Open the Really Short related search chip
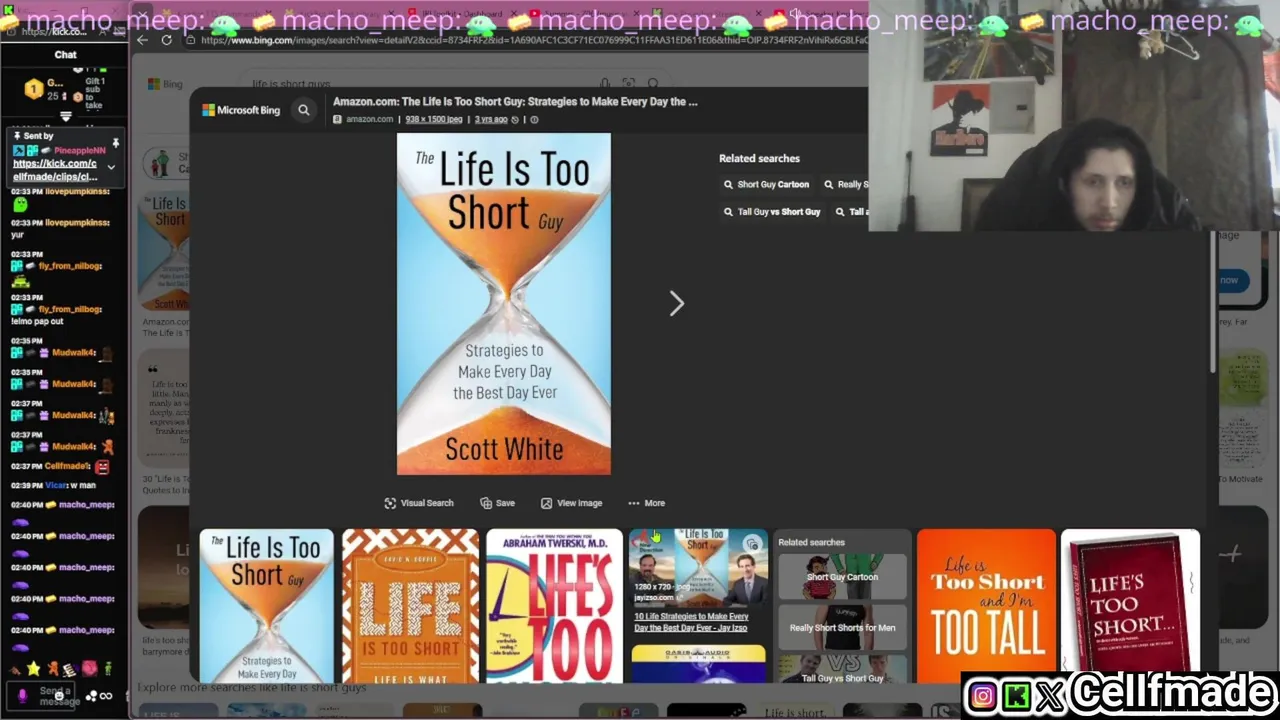1280x720 pixels. tap(846, 184)
